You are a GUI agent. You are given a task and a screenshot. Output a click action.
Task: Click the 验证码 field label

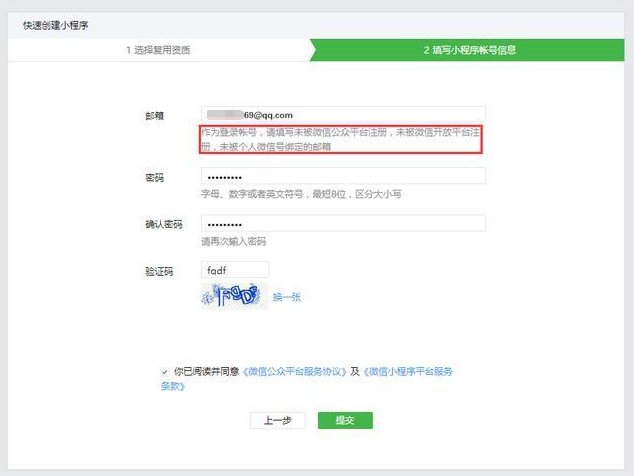159,271
